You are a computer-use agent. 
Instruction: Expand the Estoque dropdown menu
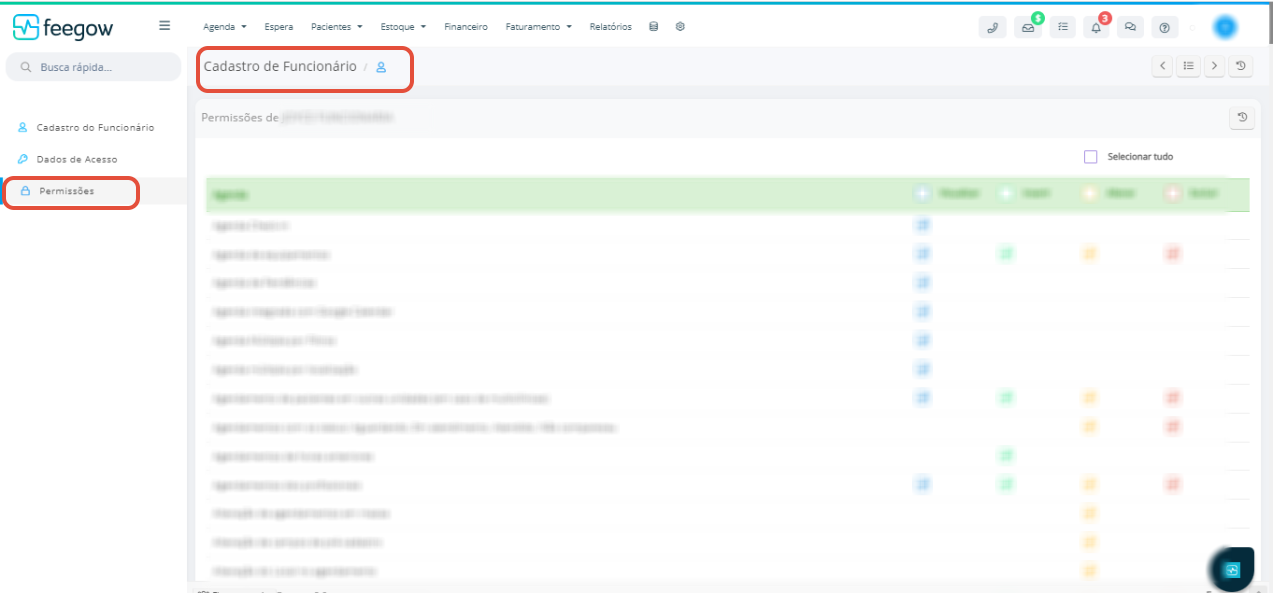click(x=403, y=27)
